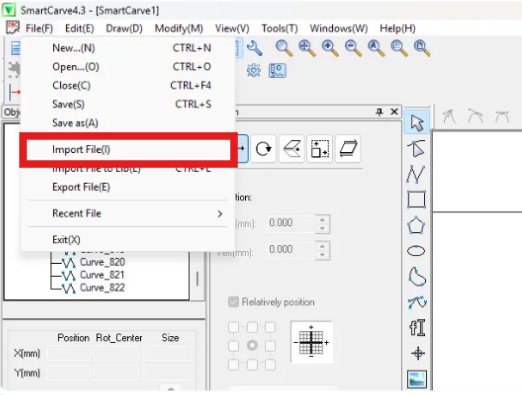Click down arrow of field above Vert(mm)
The width and height of the screenshot is (522, 395).
[x=322, y=228]
